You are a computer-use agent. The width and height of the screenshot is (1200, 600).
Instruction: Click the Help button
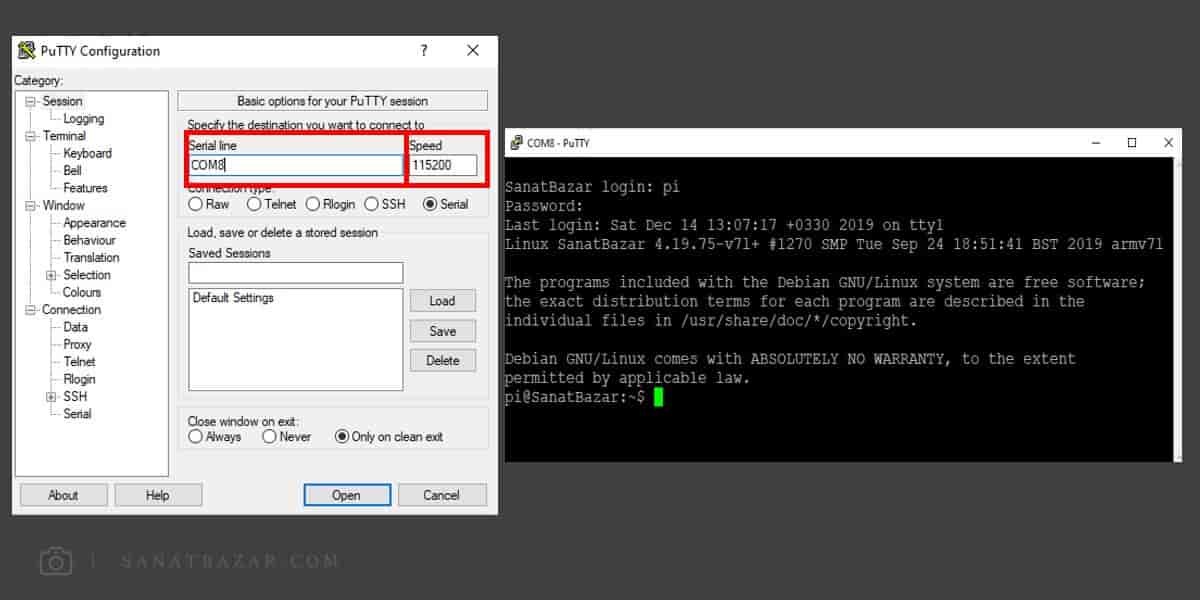(x=158, y=495)
